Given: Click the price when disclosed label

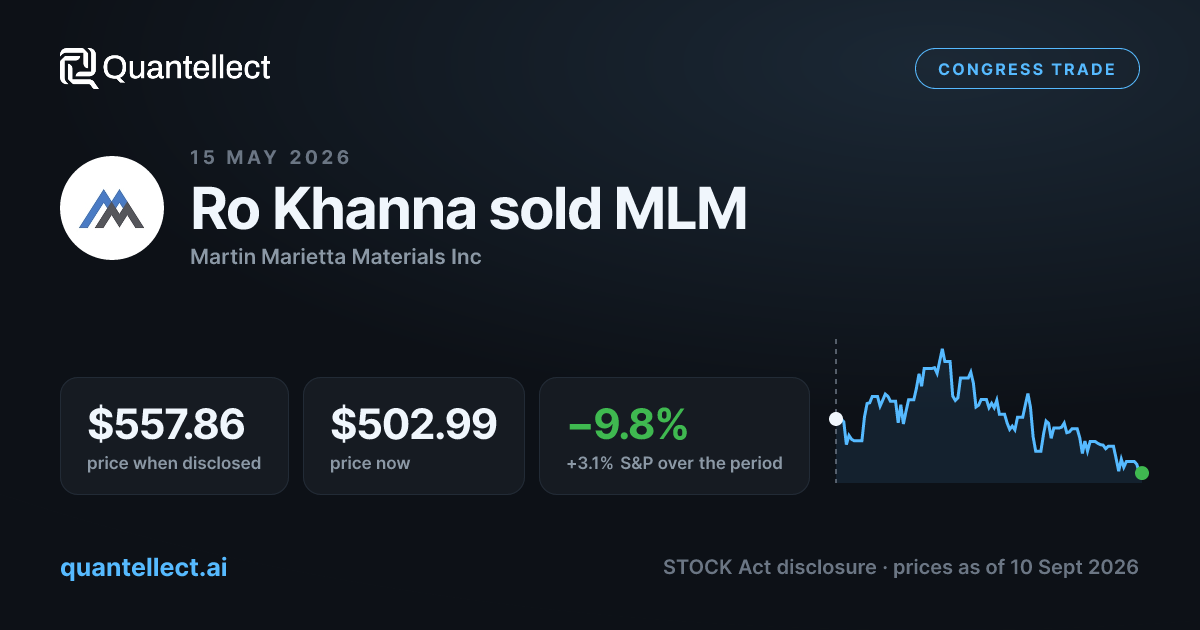Looking at the screenshot, I should click(174, 463).
